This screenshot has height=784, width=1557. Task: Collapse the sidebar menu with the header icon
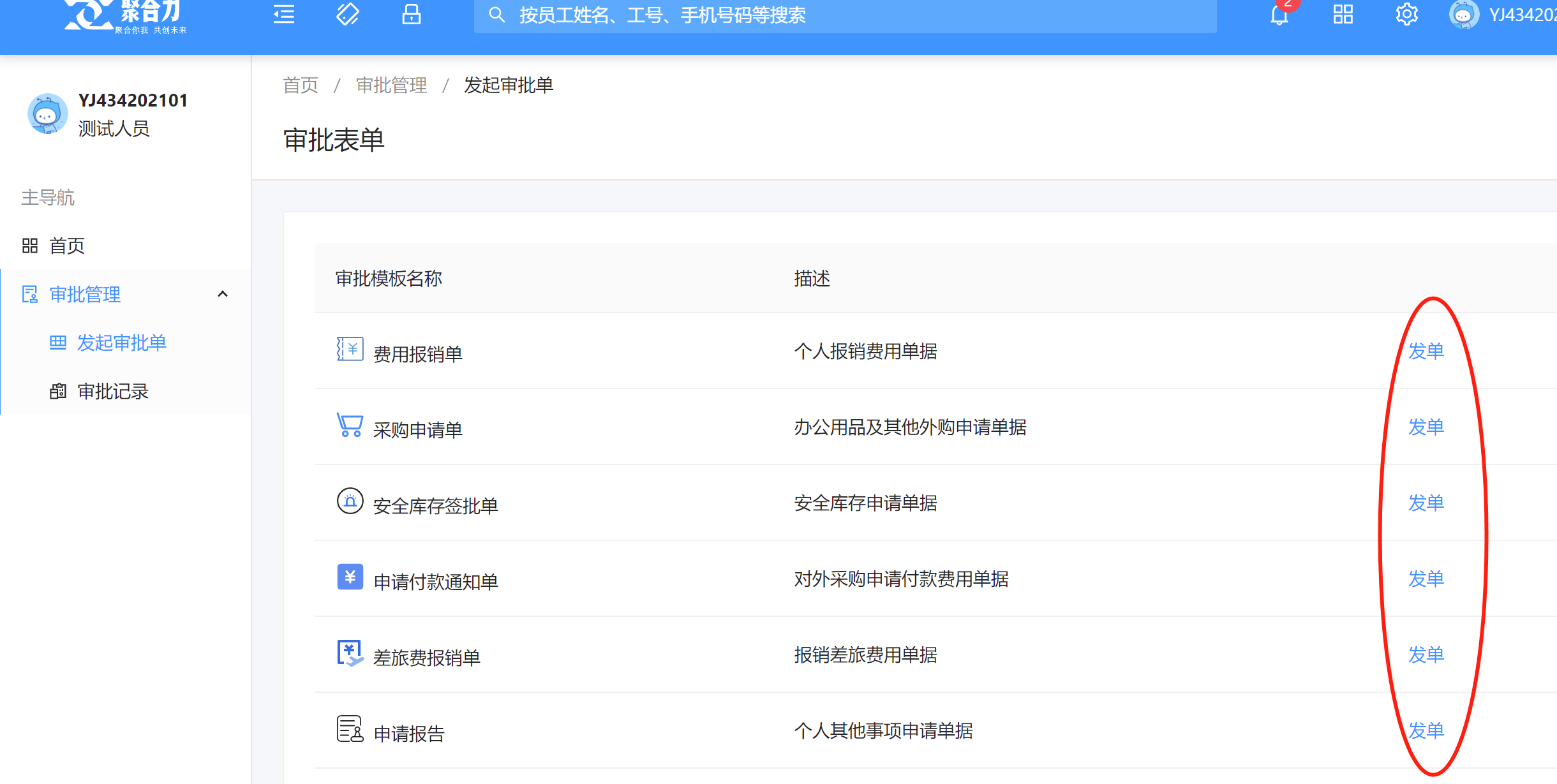(284, 14)
